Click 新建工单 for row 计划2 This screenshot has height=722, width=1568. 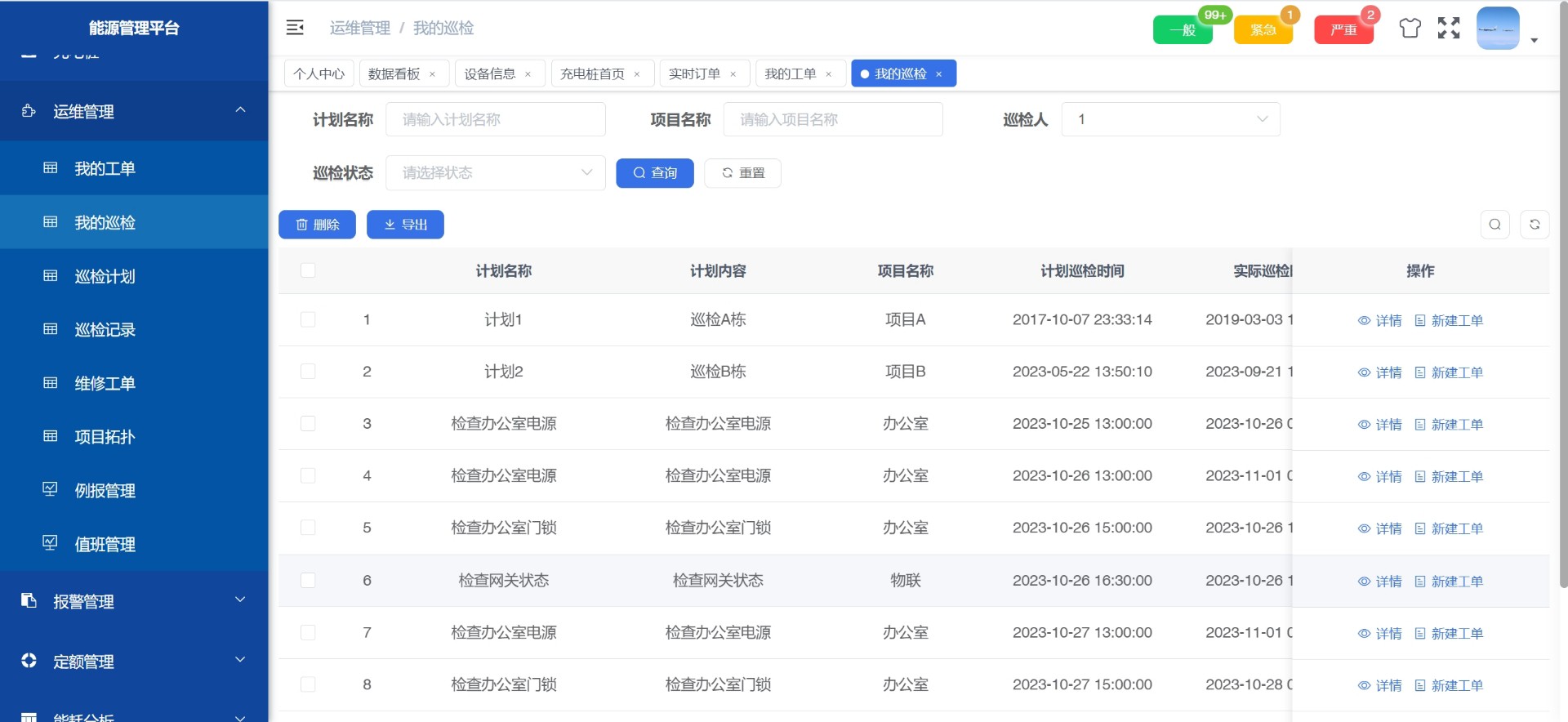(x=1449, y=372)
